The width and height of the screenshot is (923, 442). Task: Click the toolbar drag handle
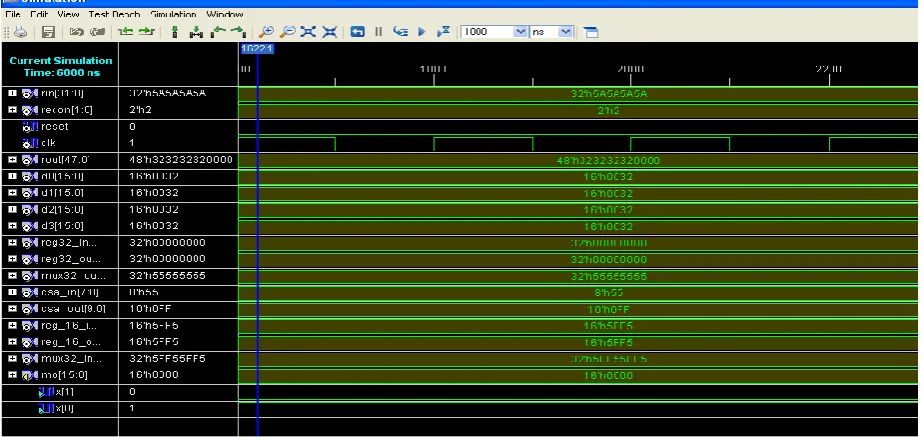point(6,32)
